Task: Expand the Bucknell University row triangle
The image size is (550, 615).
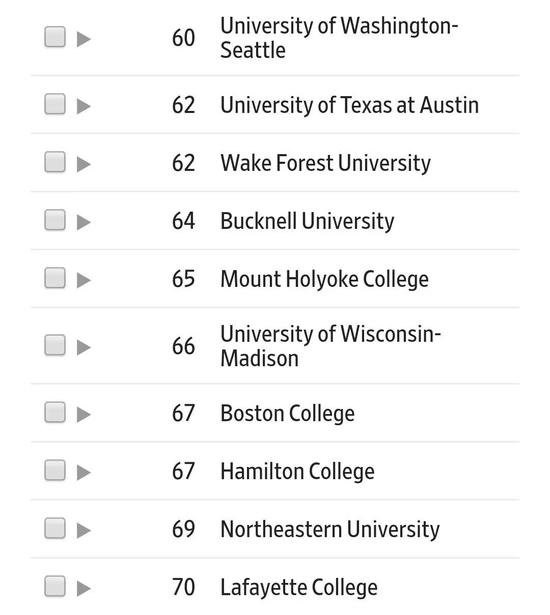Action: click(84, 222)
